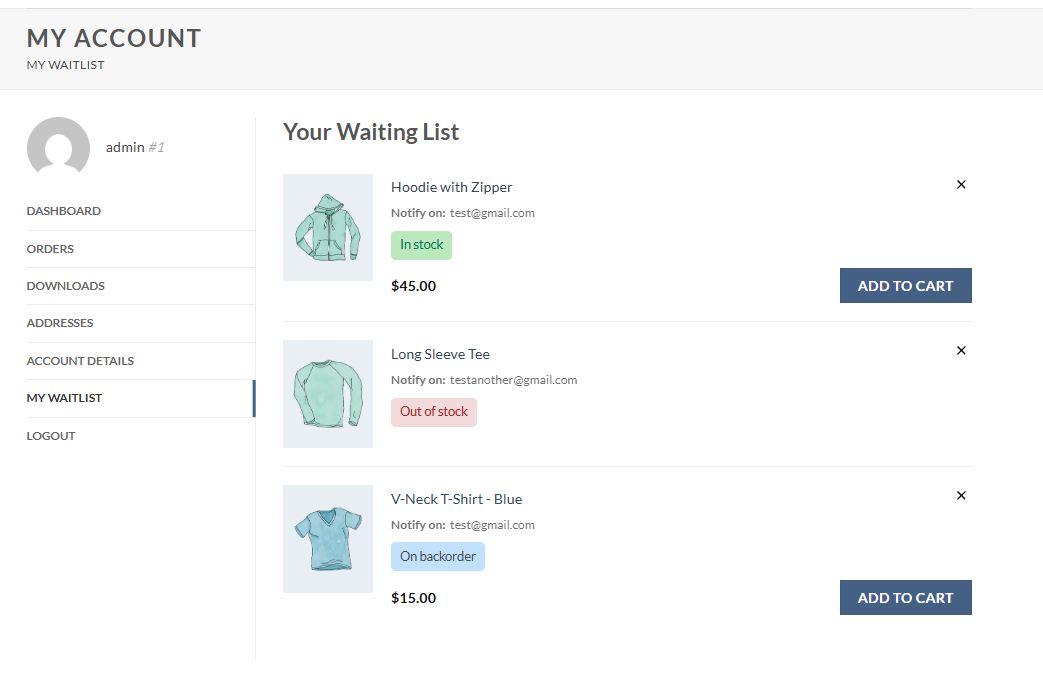The image size is (1043, 683).
Task: Open the Long Sleeve Tee thumbnail
Action: coord(328,394)
